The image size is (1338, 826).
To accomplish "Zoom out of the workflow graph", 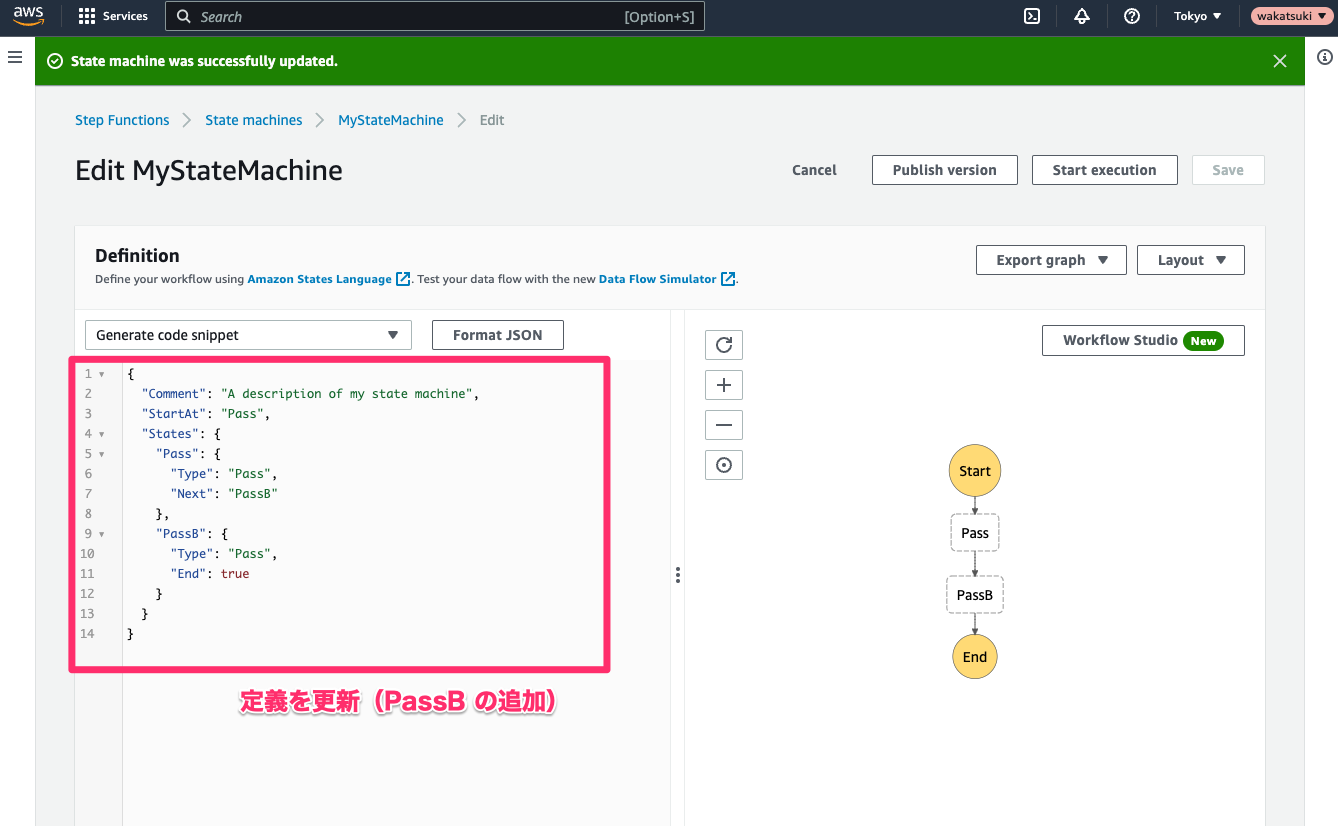I will pyautogui.click(x=724, y=425).
